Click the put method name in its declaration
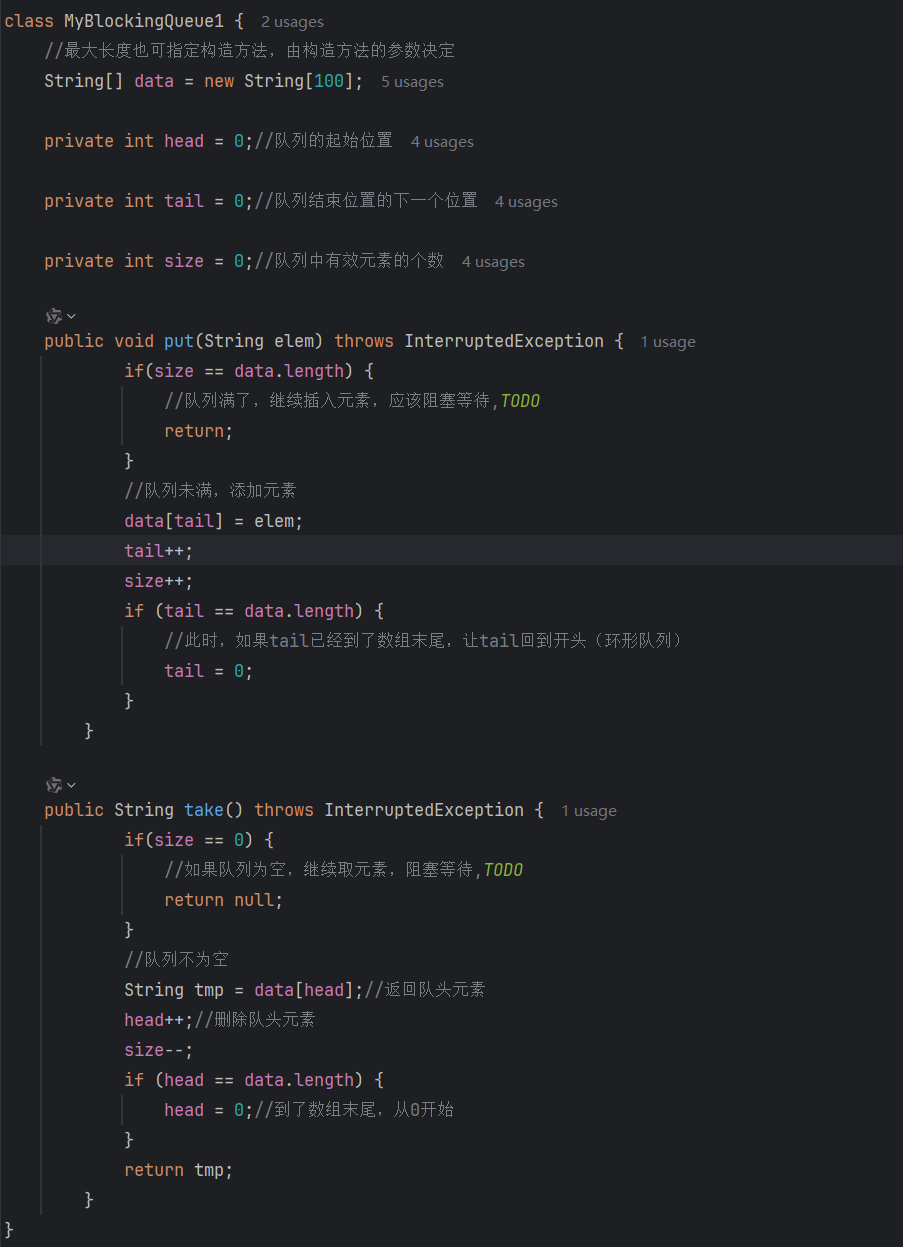 pos(179,341)
